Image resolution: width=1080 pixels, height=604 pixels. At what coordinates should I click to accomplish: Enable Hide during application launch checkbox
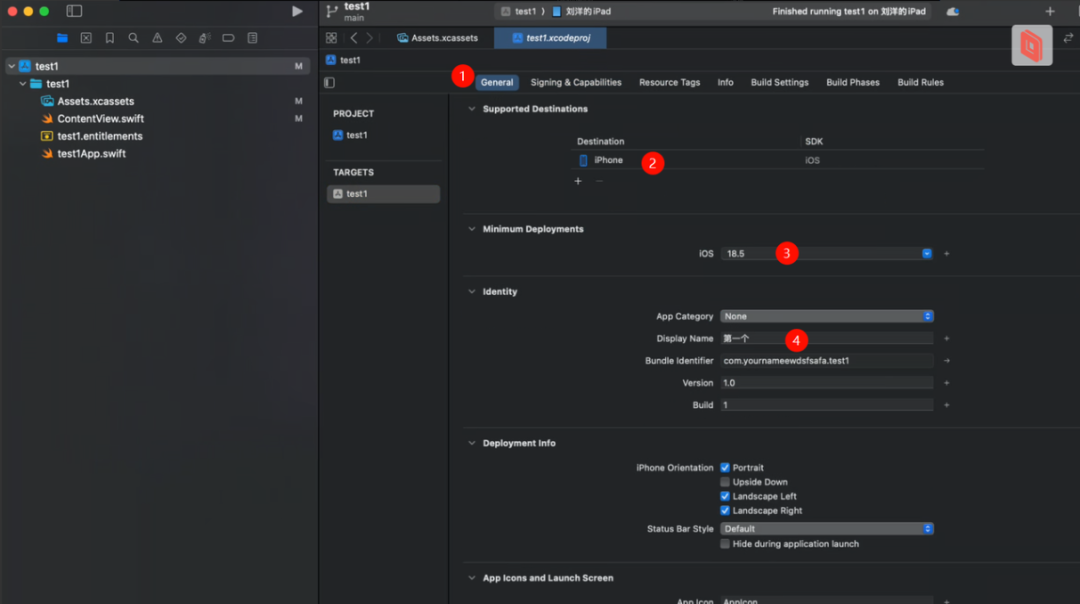(x=725, y=544)
